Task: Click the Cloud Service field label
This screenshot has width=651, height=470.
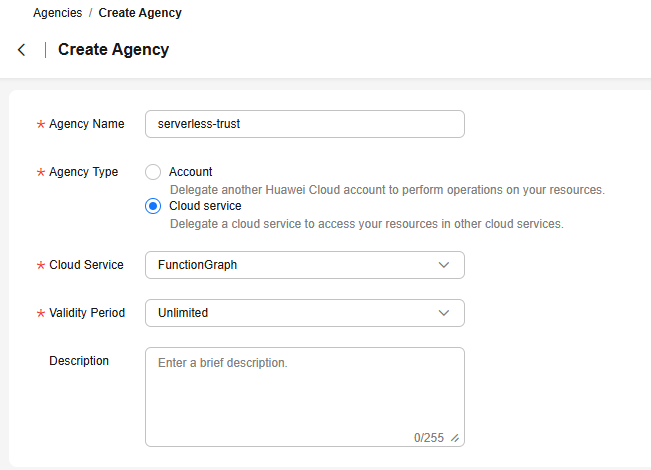Action: [x=86, y=265]
